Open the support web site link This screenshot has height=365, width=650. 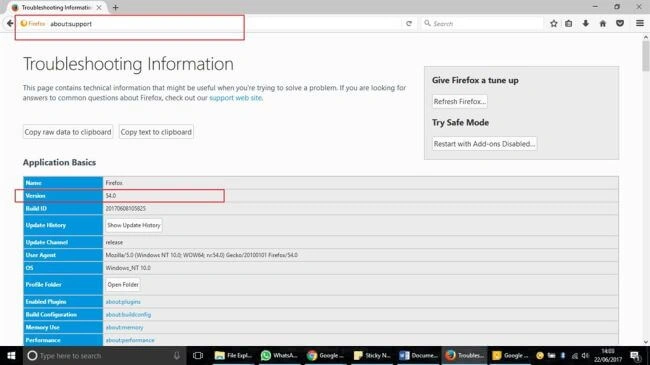tap(235, 98)
